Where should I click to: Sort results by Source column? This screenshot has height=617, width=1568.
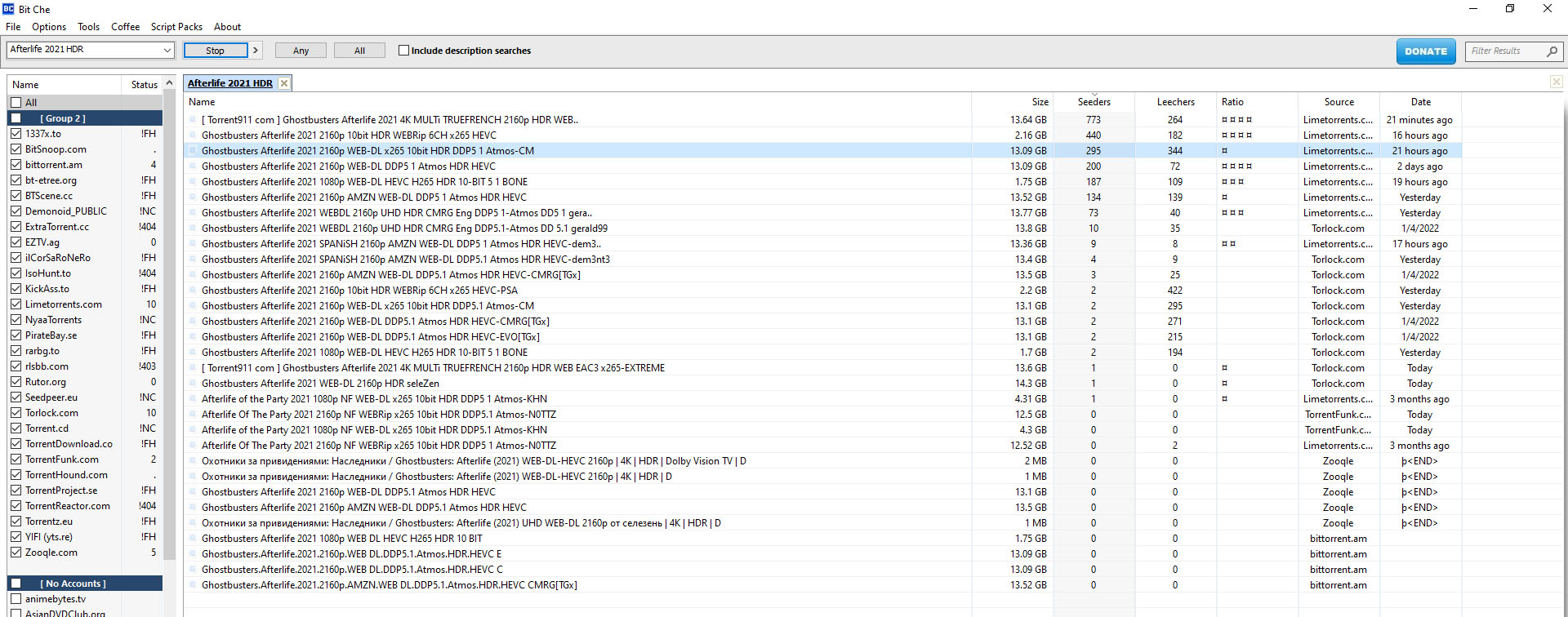point(1339,102)
